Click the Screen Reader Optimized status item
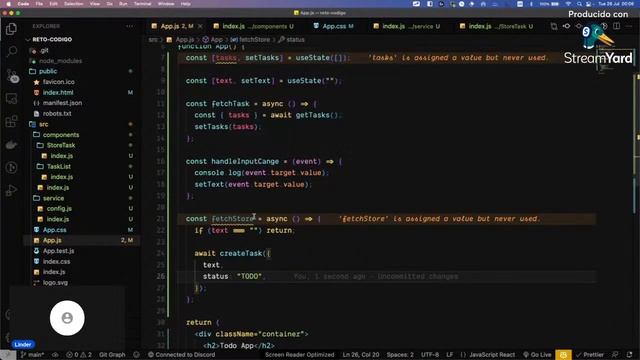Viewport: 640px width, 360px height. pos(300,355)
